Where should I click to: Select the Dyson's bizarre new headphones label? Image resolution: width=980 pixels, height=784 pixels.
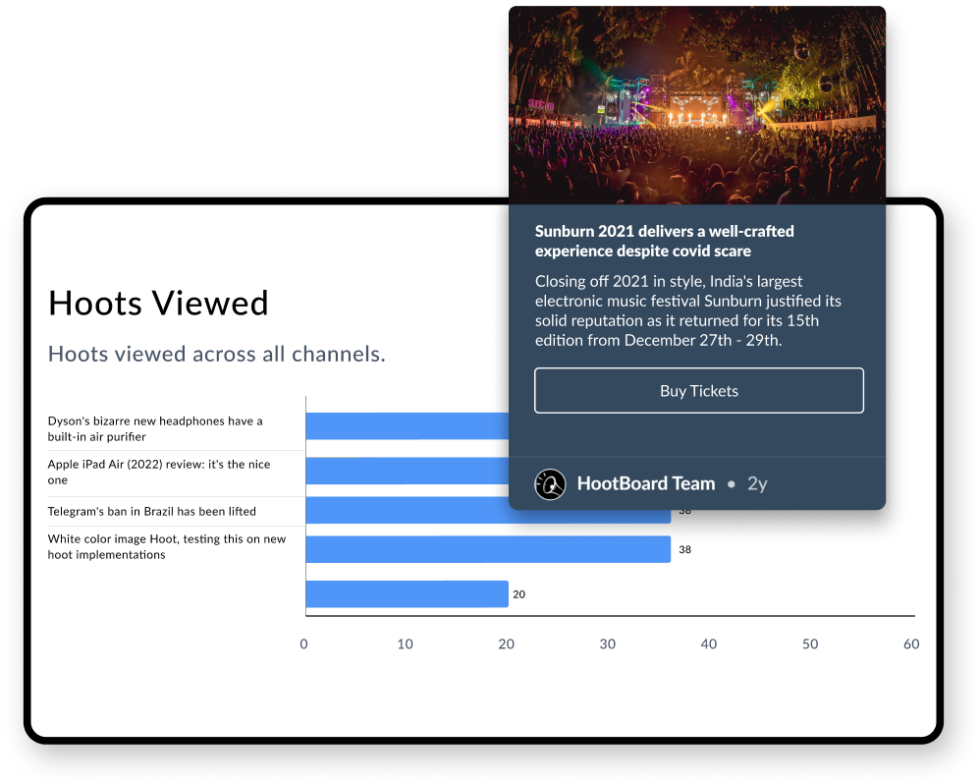click(x=155, y=428)
